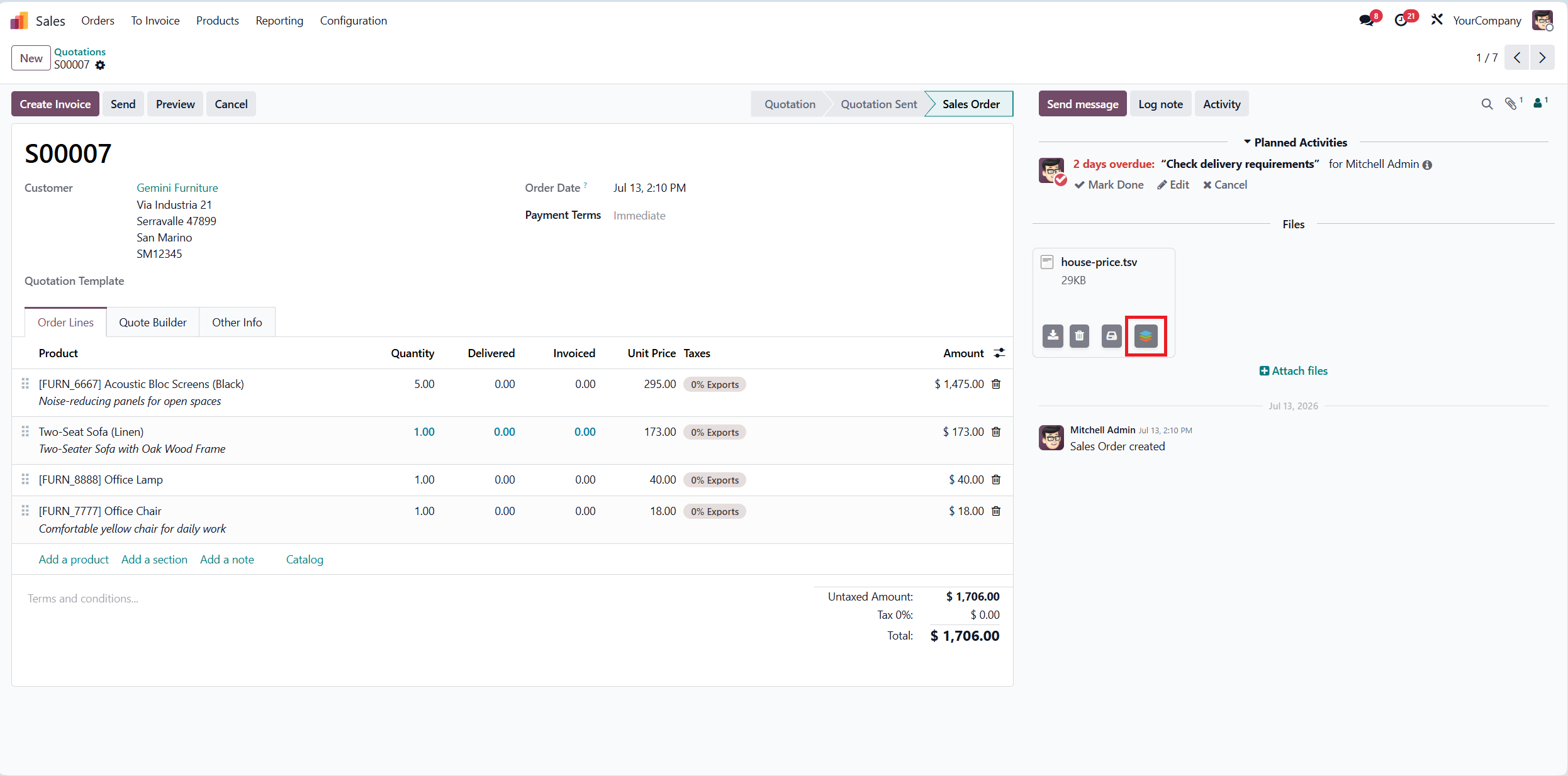Open the Gemini Furniture customer link
The width and height of the screenshot is (1568, 776).
pos(177,188)
